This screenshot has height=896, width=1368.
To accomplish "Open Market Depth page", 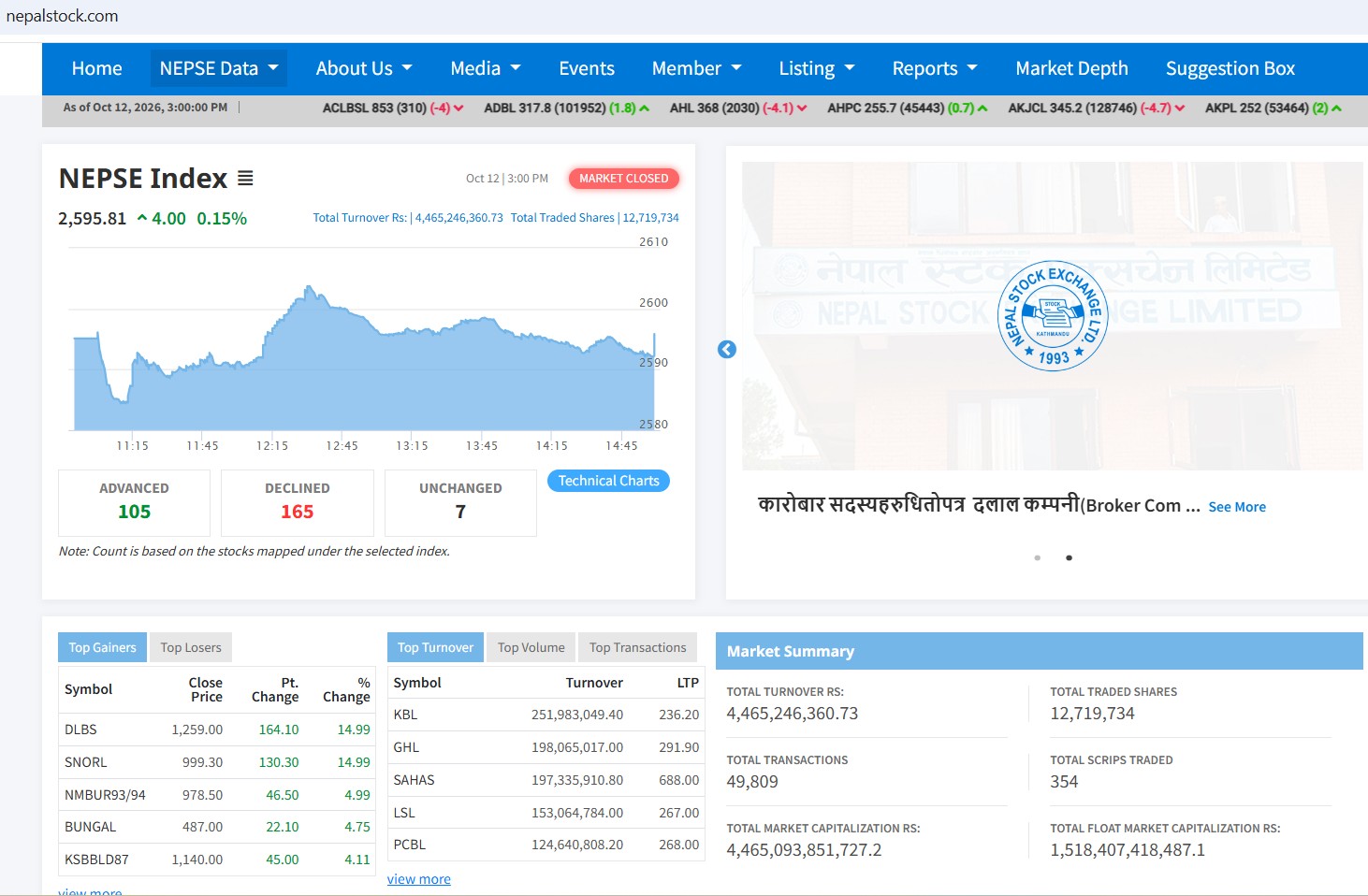I will coord(1071,68).
